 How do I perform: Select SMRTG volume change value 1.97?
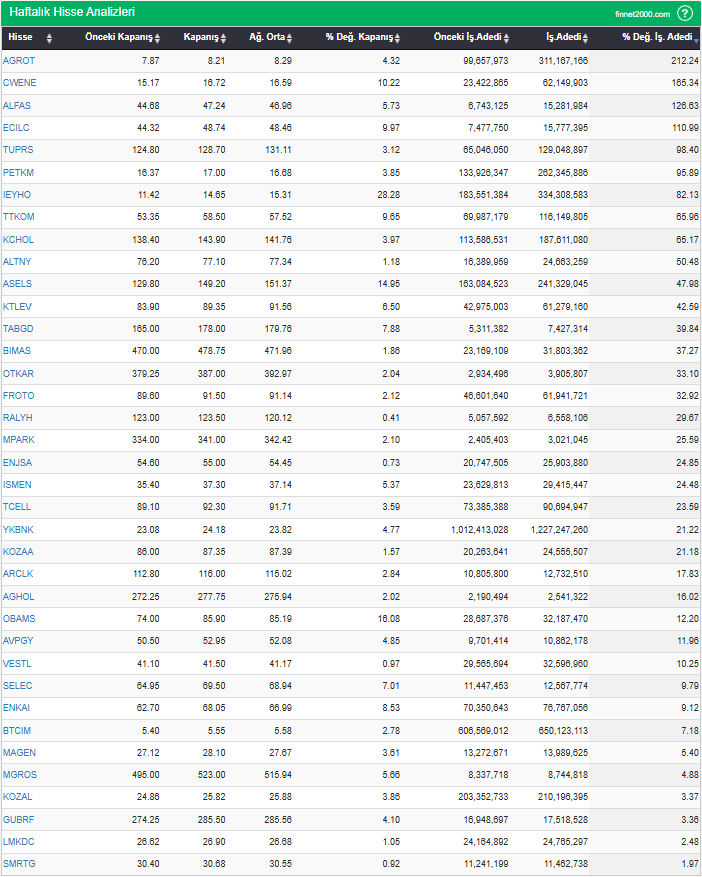pyautogui.click(x=690, y=864)
